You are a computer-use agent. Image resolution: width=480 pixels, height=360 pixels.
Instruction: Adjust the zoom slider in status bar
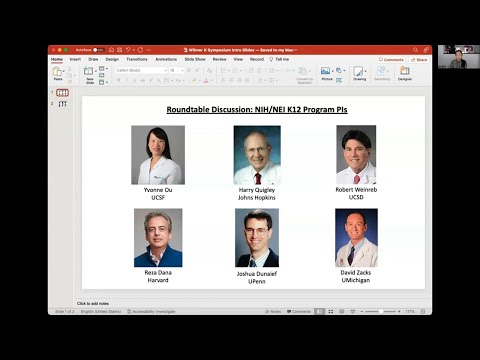[381, 311]
